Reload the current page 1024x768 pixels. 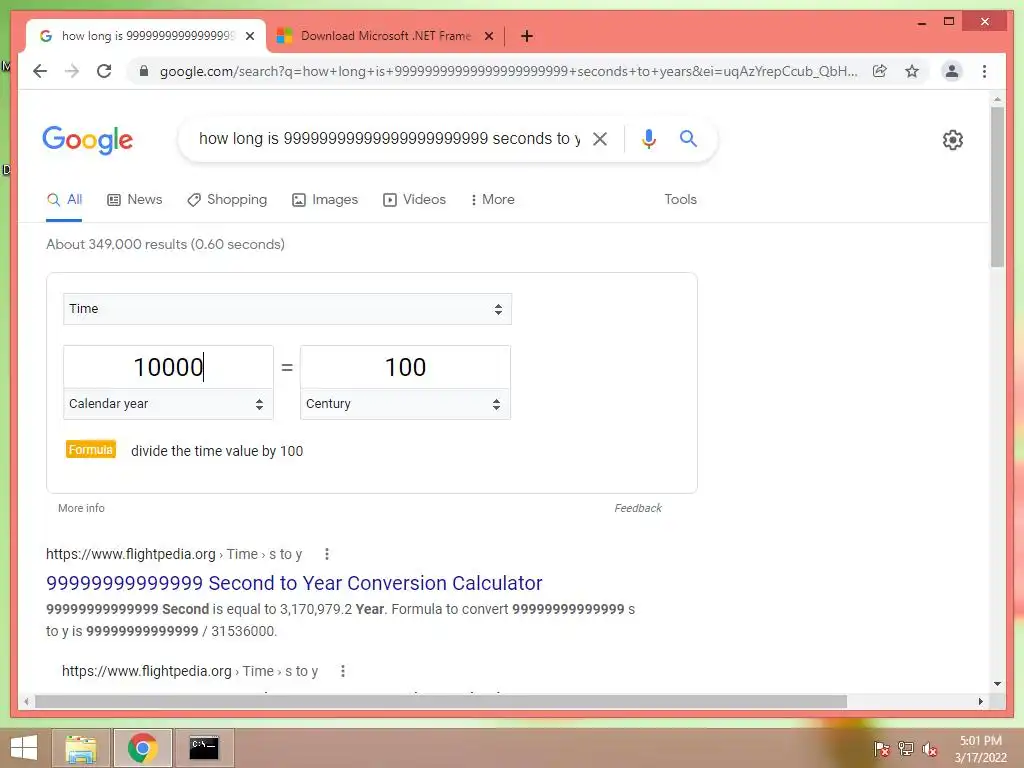point(104,71)
